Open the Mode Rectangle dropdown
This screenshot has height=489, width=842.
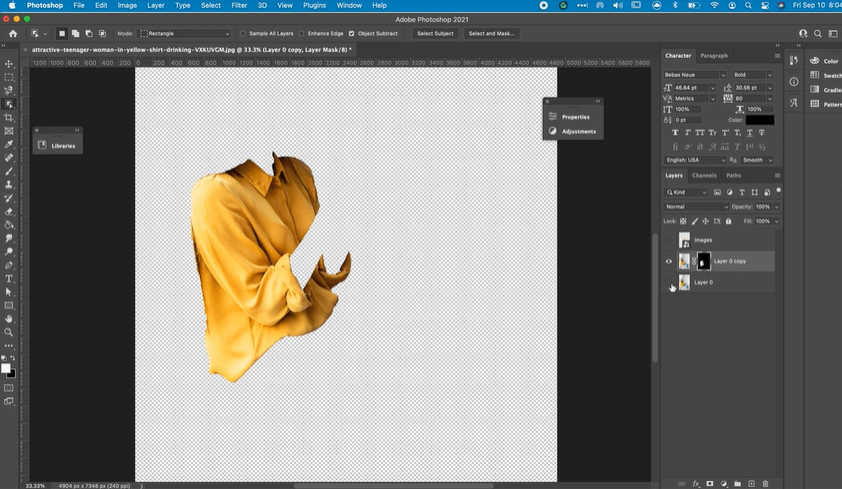pyautogui.click(x=185, y=33)
